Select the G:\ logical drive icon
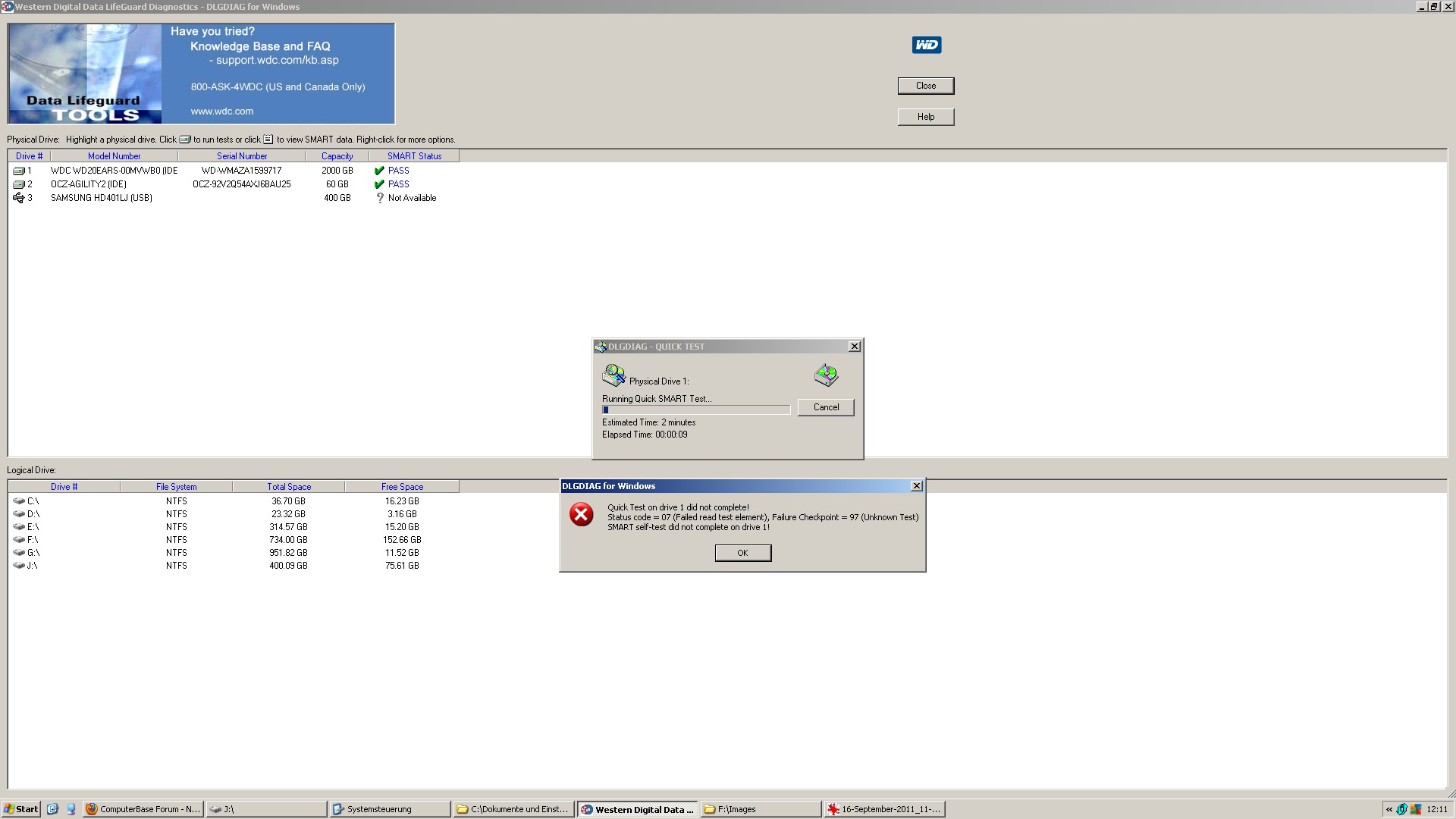This screenshot has width=1456, height=819. click(x=19, y=553)
